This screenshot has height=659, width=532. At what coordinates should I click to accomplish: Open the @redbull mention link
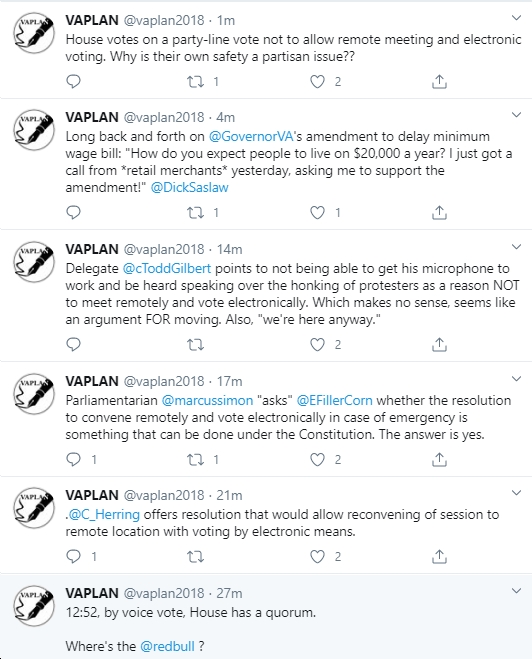point(167,646)
